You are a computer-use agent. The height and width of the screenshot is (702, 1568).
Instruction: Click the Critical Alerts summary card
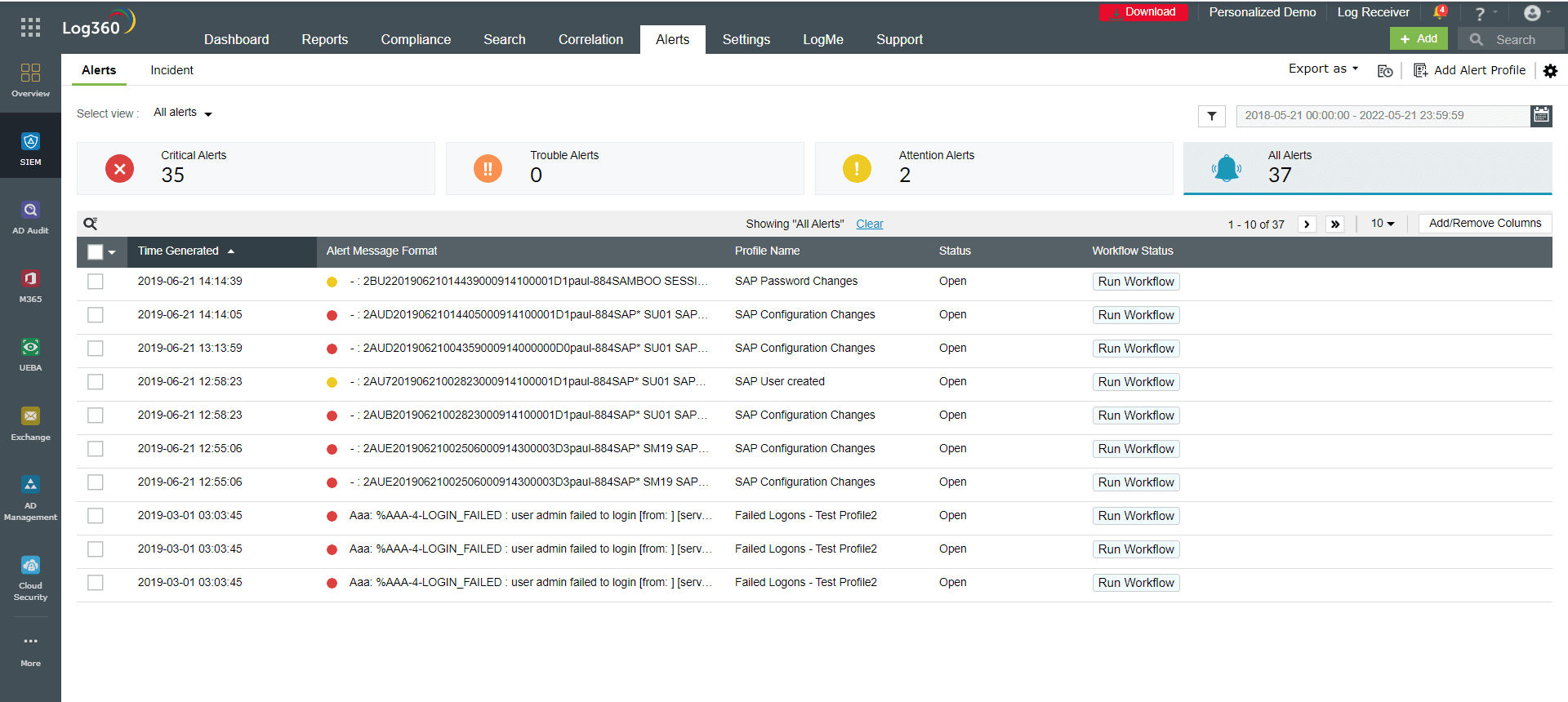click(256, 169)
